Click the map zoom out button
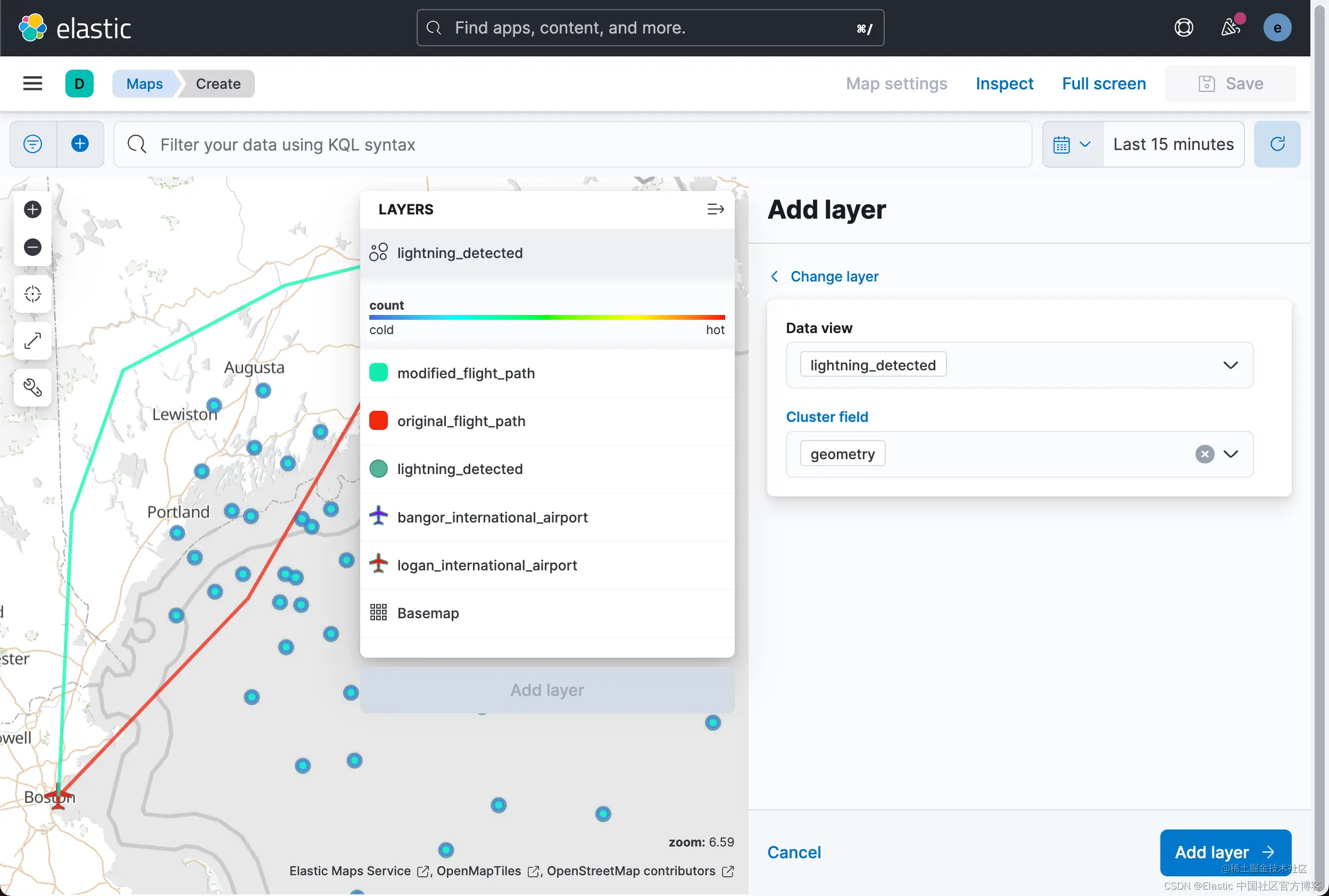The width and height of the screenshot is (1329, 896). pos(32,247)
